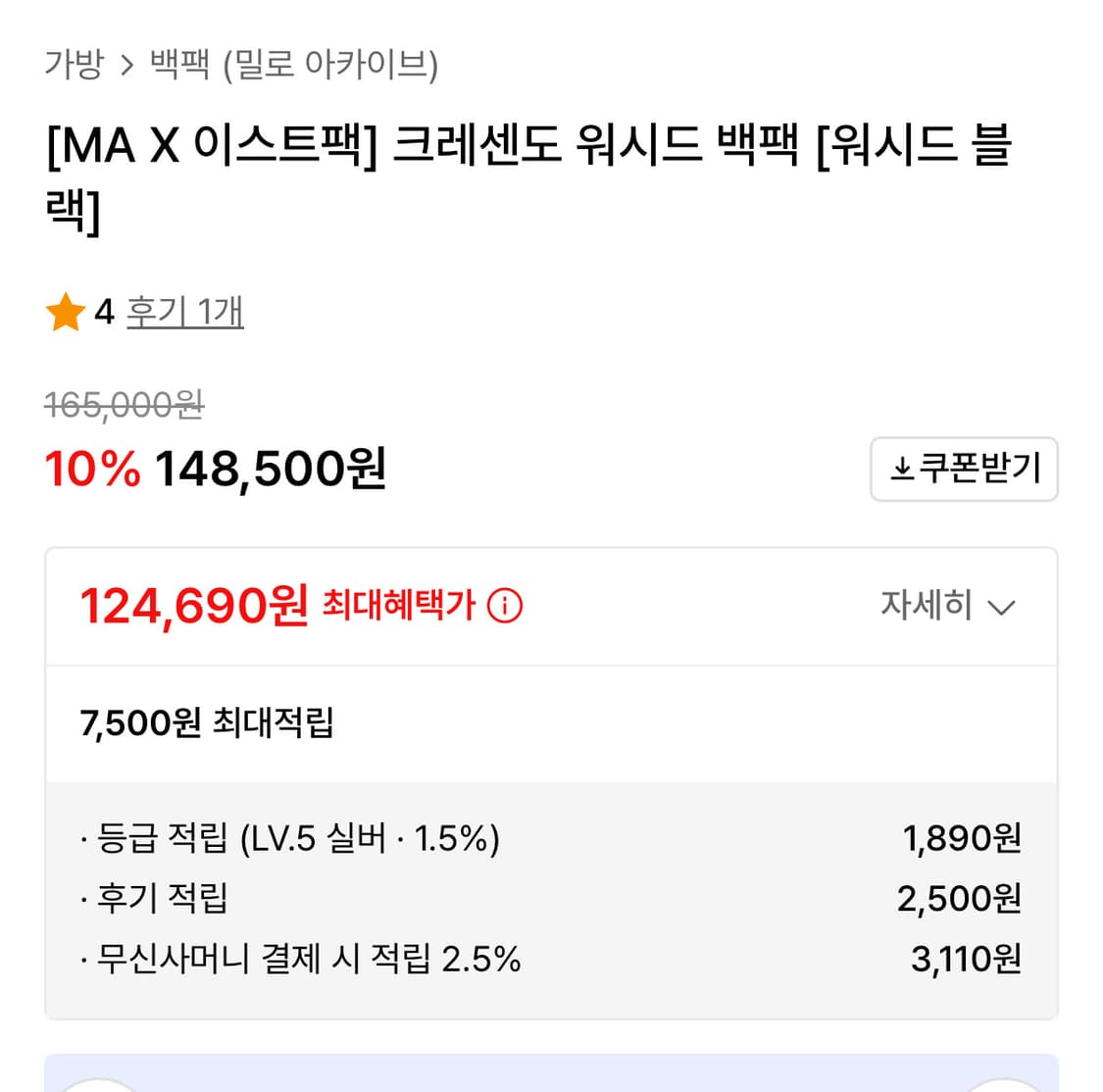Select the 가방 category in breadcrumb
Screen dimensions: 1103x1092
coord(74,62)
